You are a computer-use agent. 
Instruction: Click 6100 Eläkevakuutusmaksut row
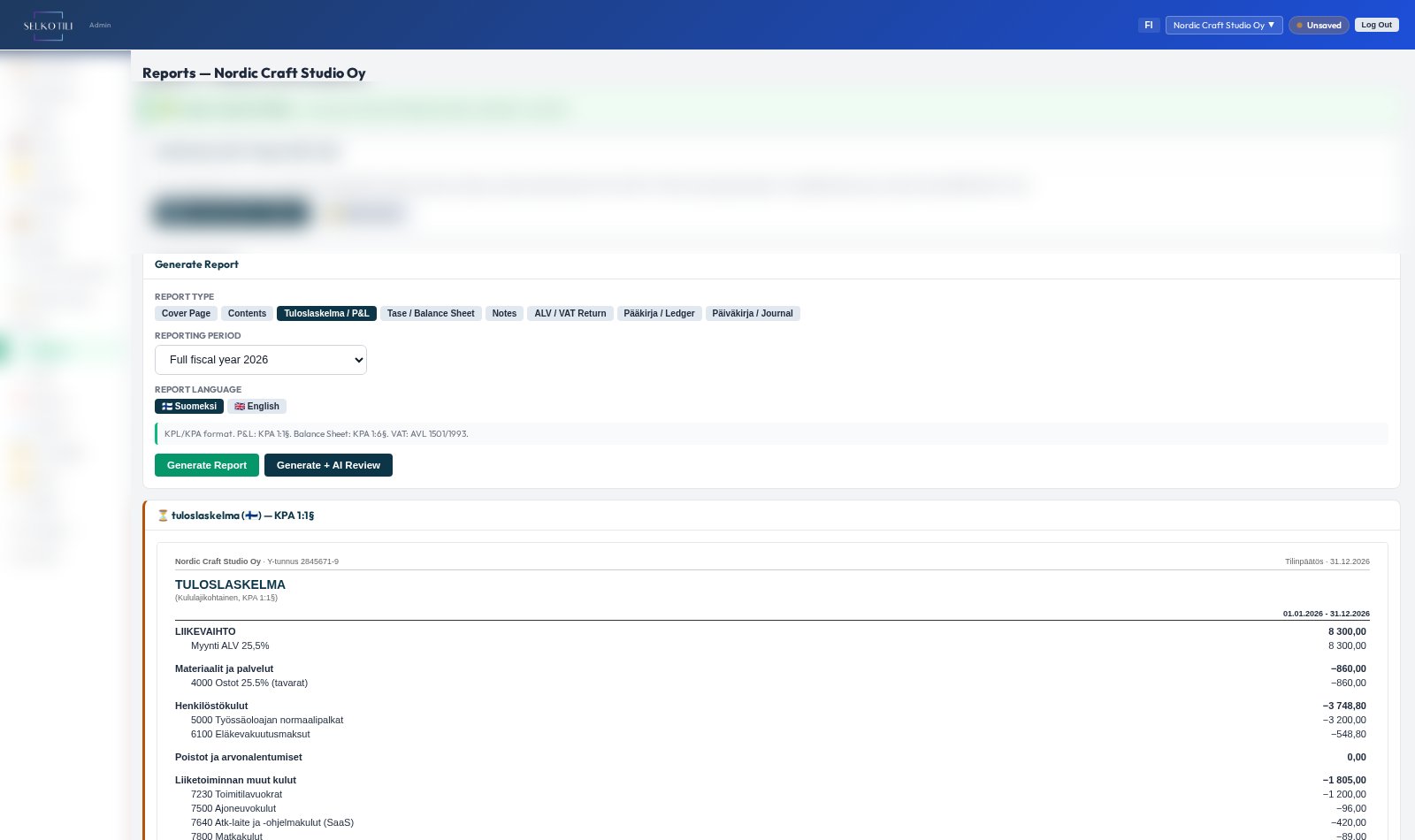point(772,734)
